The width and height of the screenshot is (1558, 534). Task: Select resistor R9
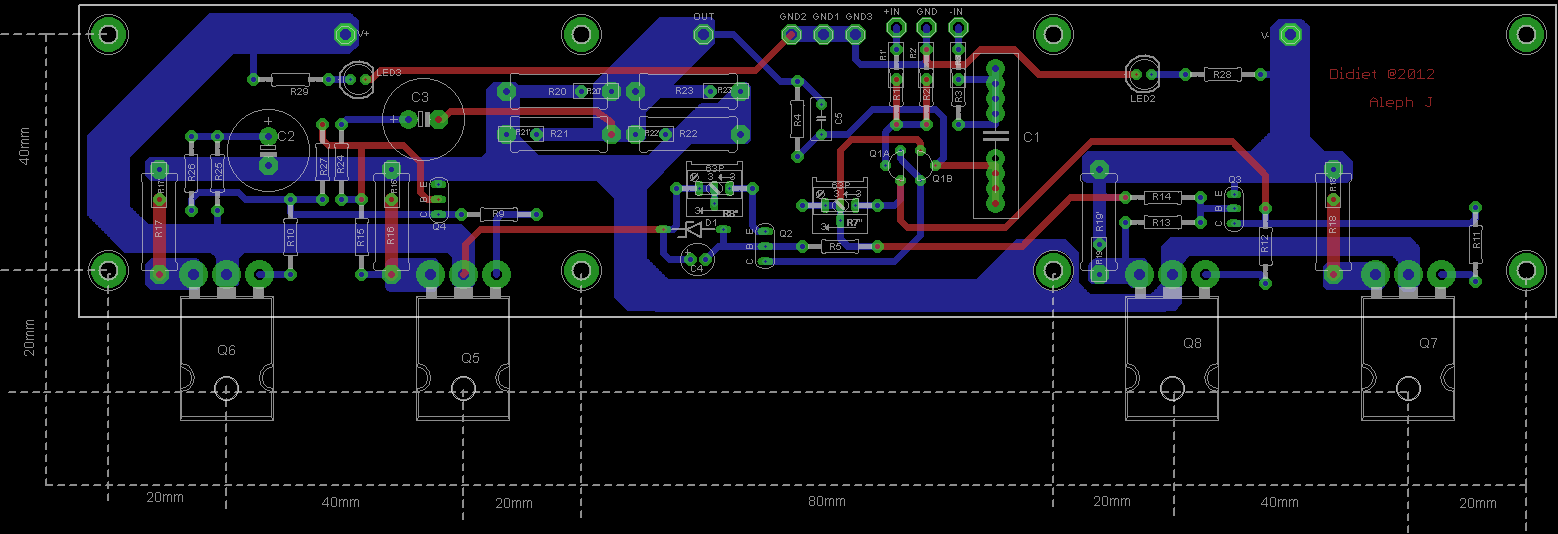click(497, 214)
